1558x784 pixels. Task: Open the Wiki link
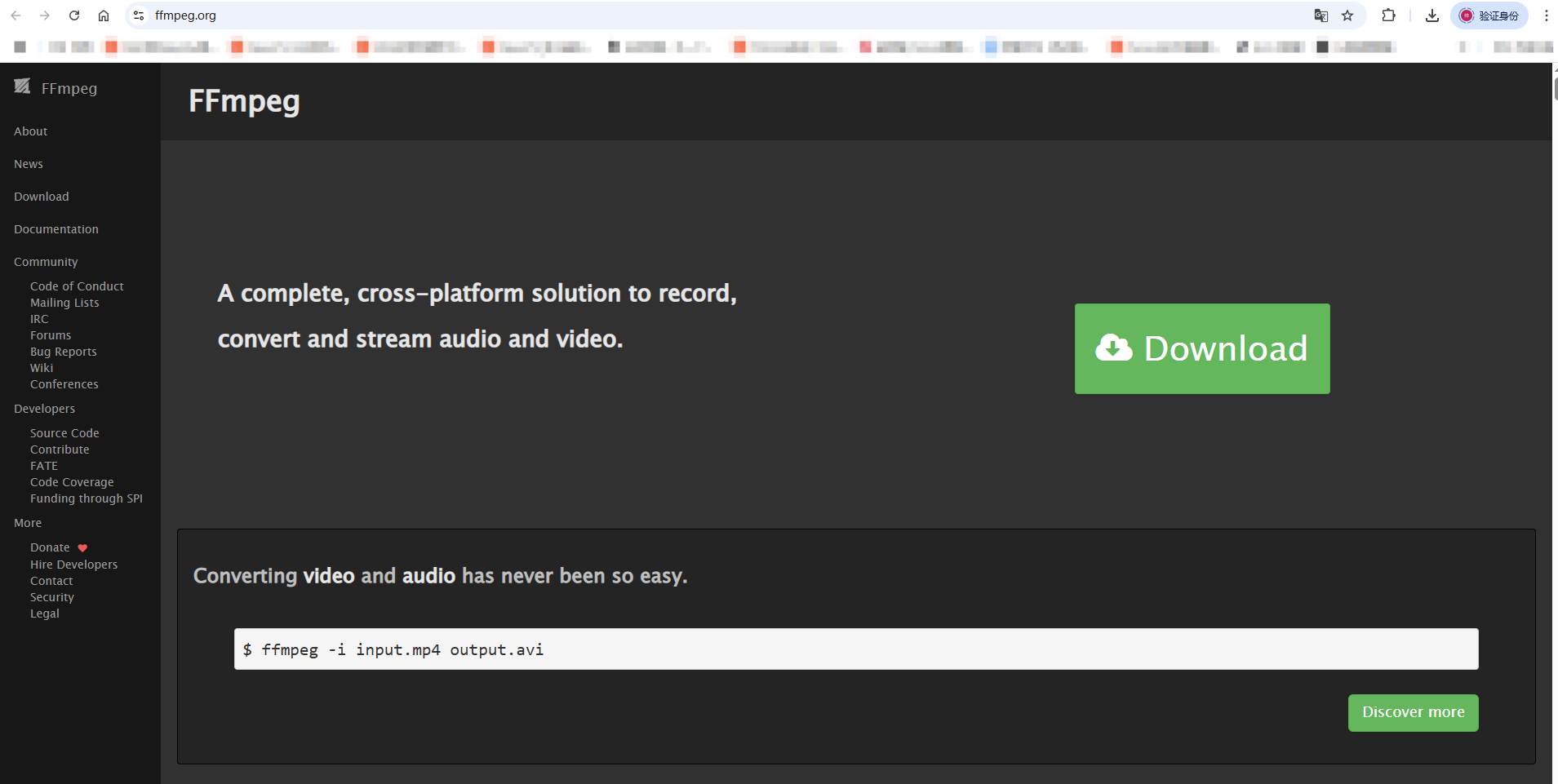42,368
